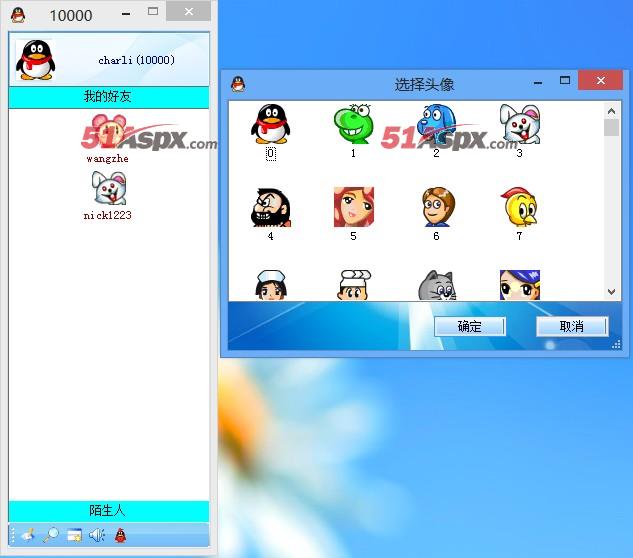Click scroll down arrow in avatar list
The image size is (633, 558).
click(x=612, y=292)
